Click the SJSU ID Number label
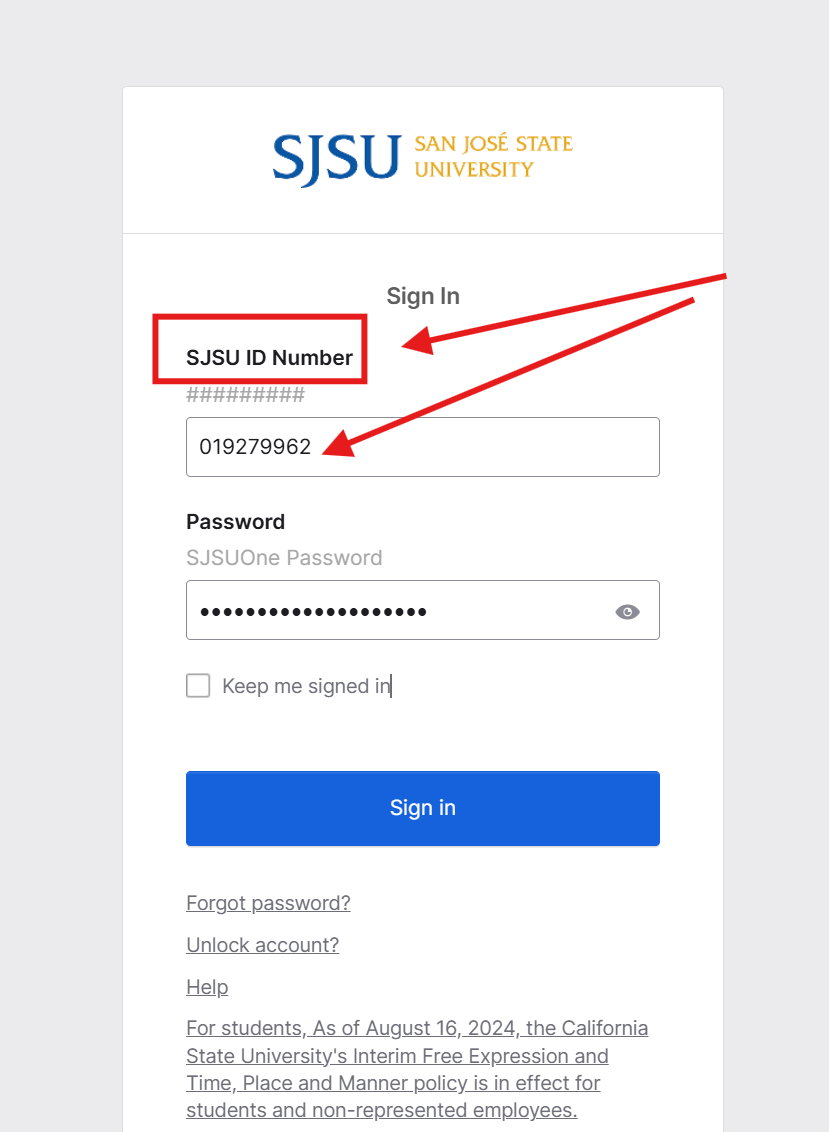The image size is (829, 1132). point(269,357)
